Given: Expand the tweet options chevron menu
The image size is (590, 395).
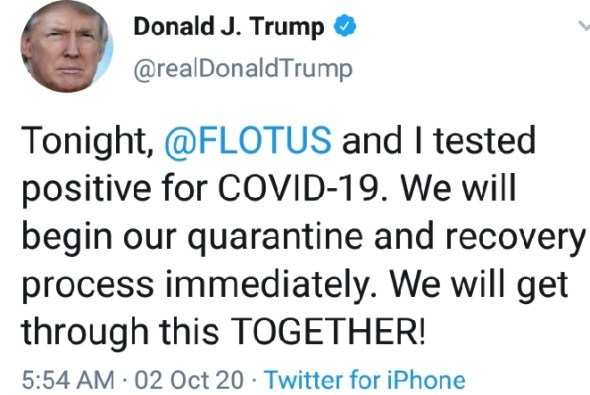Looking at the screenshot, I should click(584, 26).
